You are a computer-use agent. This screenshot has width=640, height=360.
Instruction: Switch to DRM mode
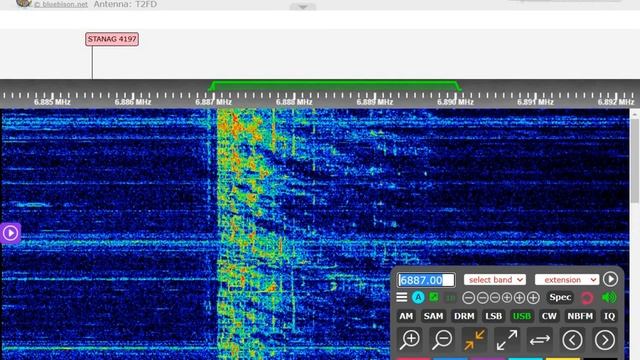tap(464, 316)
